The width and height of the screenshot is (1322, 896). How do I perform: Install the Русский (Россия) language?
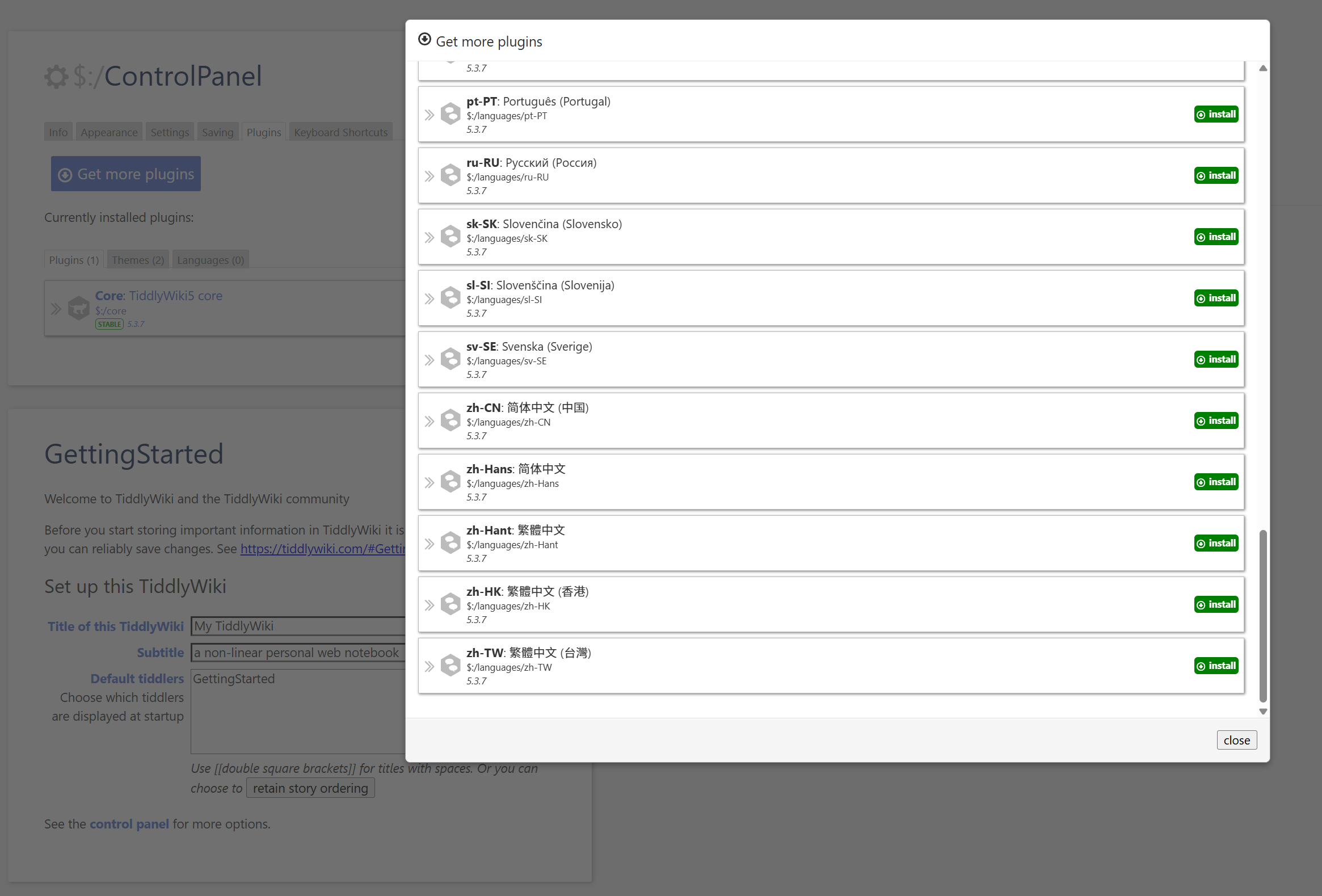point(1216,176)
